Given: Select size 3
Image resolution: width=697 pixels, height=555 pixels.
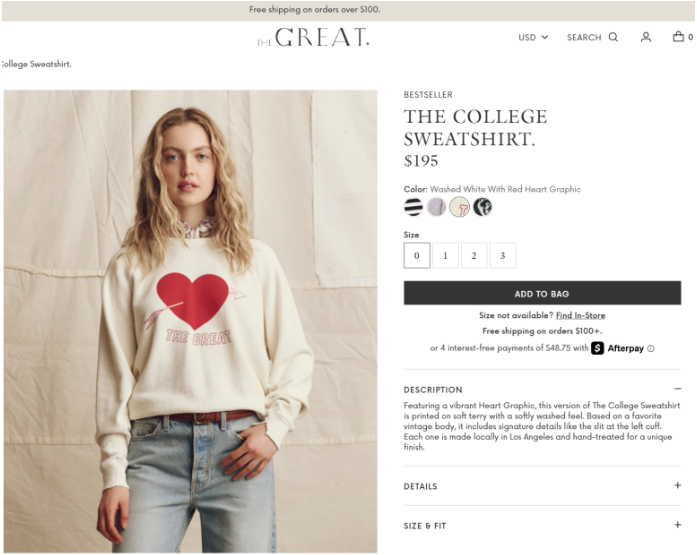Looking at the screenshot, I should 503,256.
